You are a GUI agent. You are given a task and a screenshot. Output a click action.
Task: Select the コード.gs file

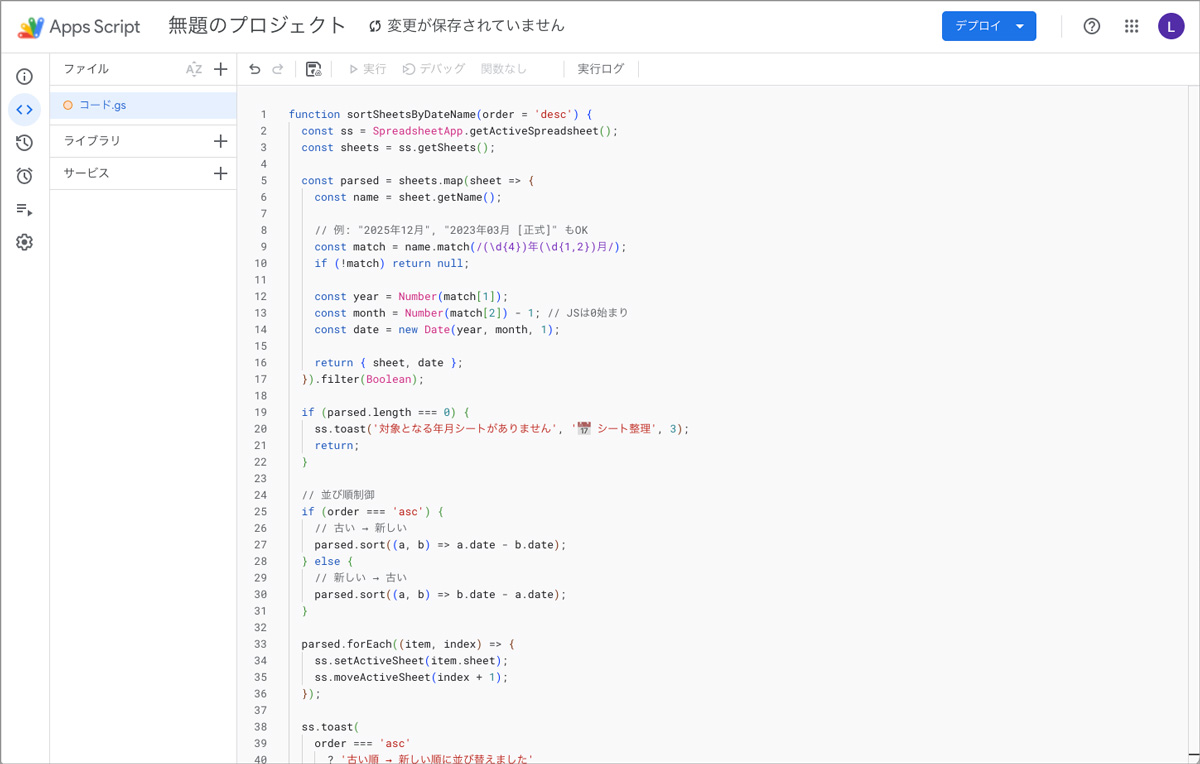tap(102, 105)
